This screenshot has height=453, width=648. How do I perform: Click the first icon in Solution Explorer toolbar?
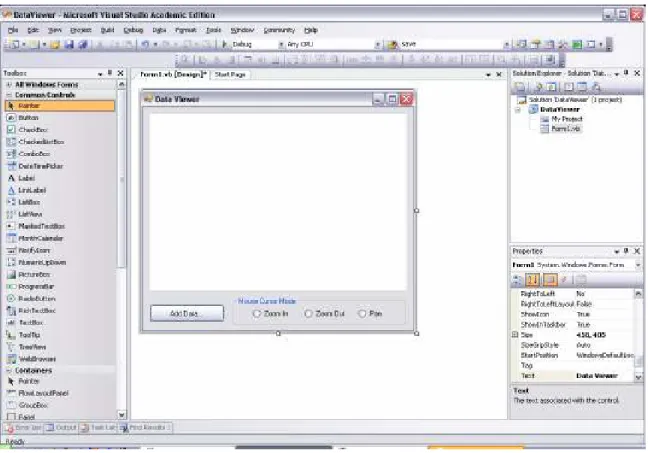[520, 87]
